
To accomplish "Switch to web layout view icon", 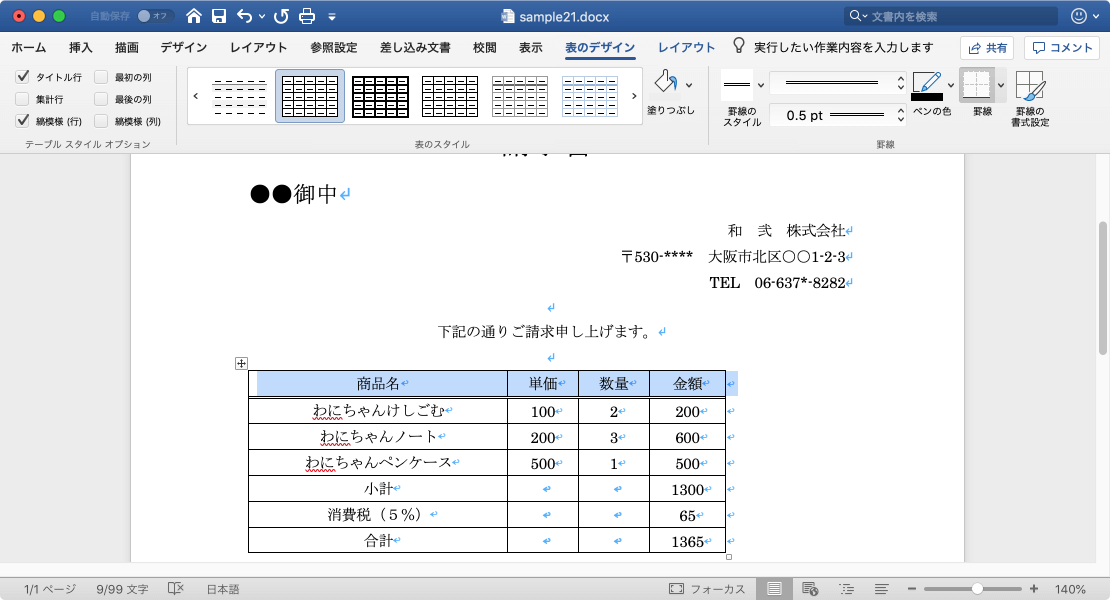I will (x=811, y=589).
